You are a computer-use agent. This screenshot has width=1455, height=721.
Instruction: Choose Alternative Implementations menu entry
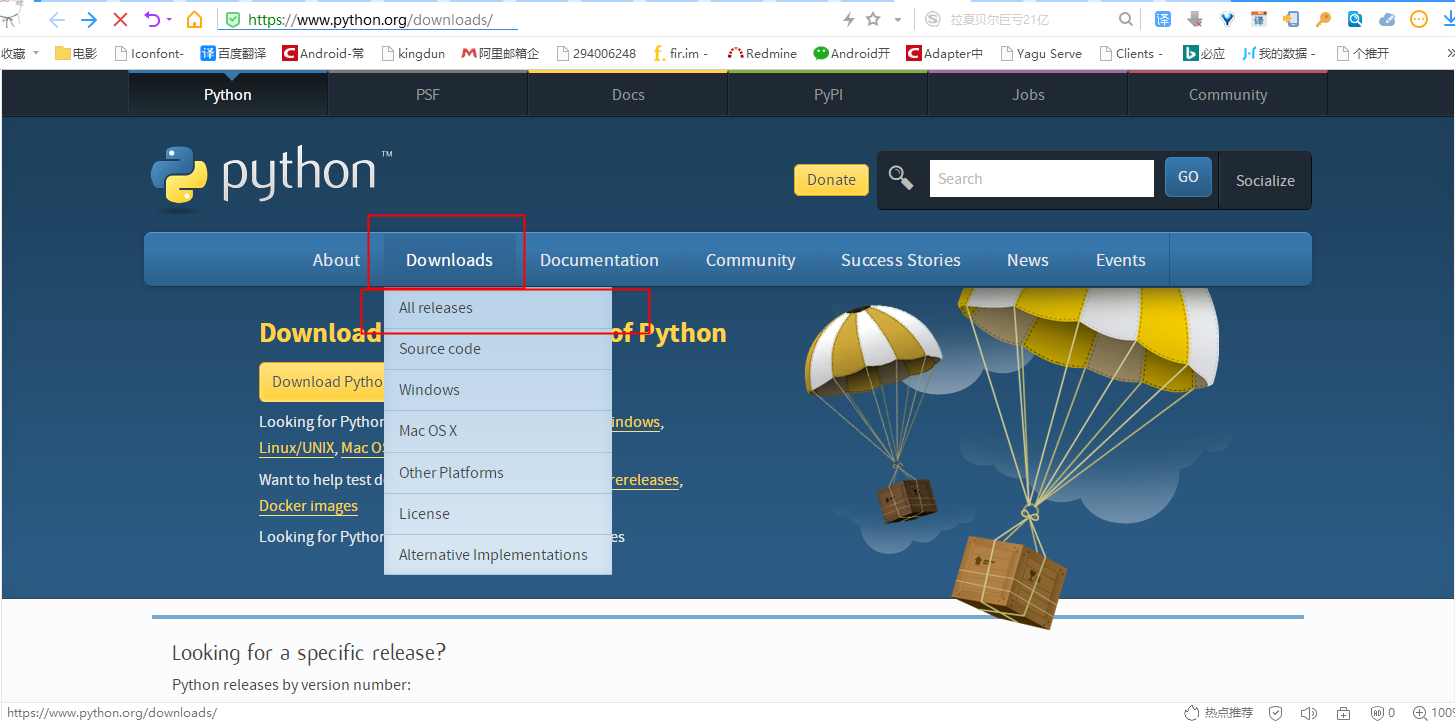pos(498,555)
